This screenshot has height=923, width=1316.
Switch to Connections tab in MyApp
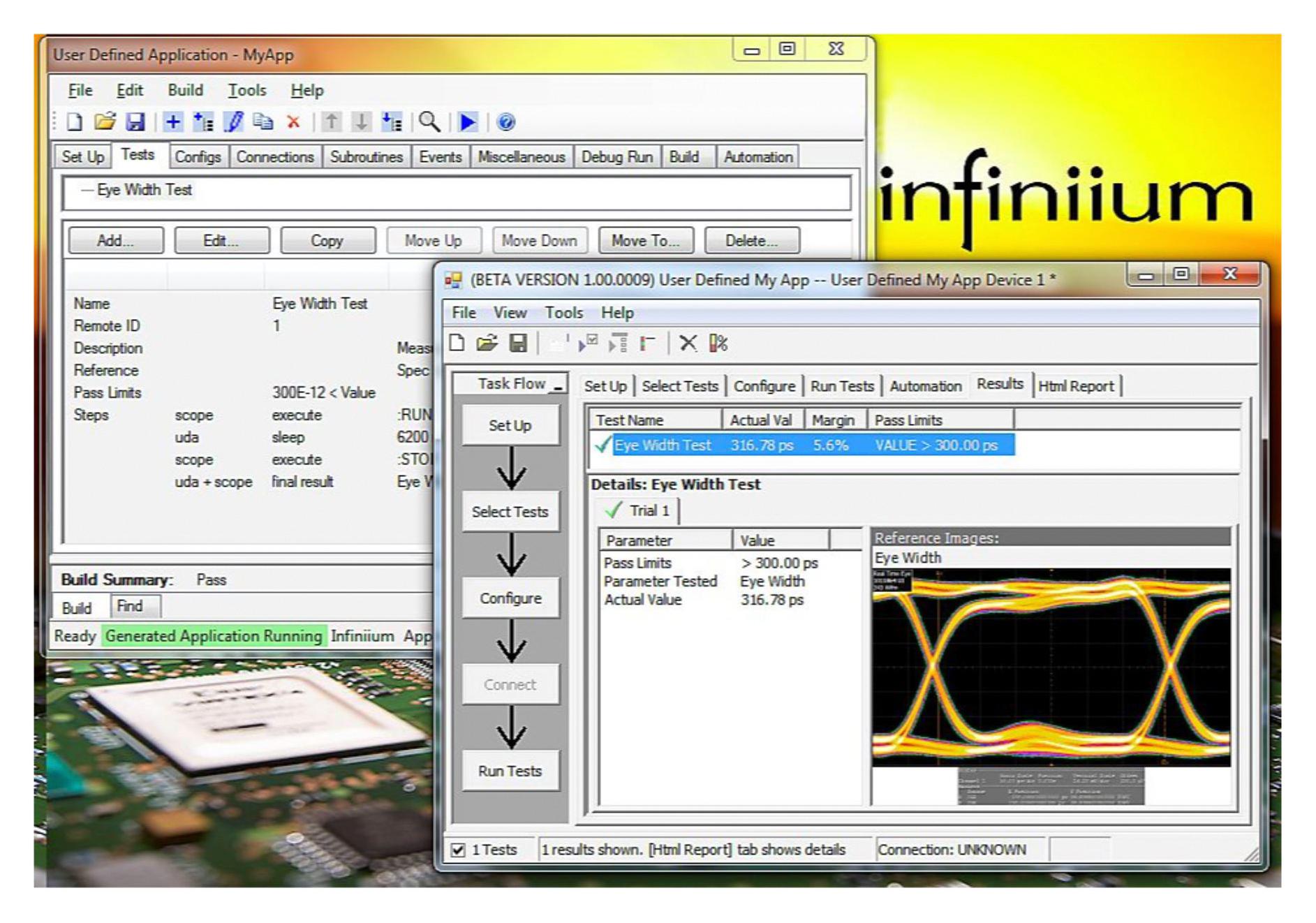tap(275, 157)
